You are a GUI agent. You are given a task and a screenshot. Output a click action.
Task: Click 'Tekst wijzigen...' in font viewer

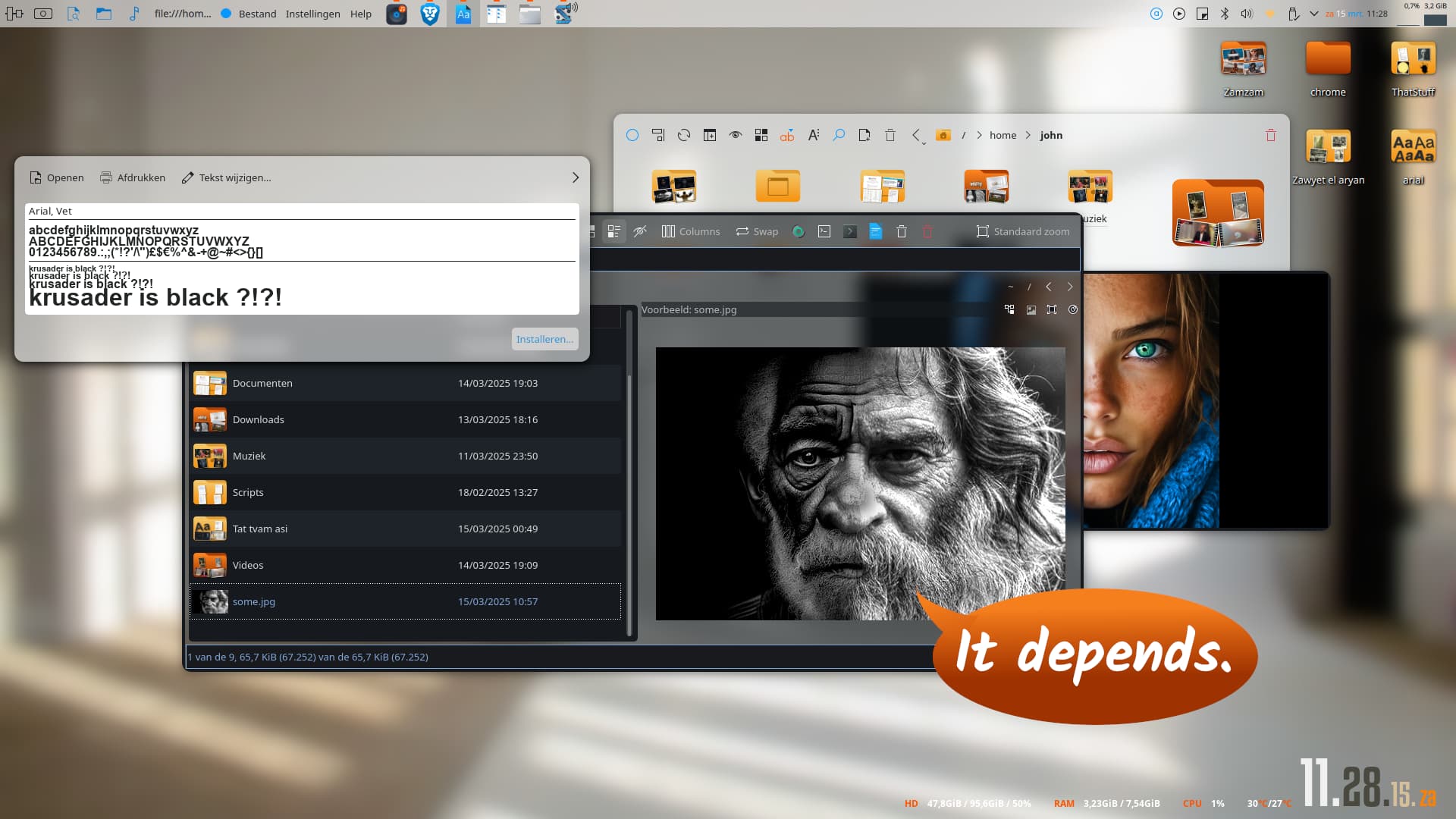226,177
